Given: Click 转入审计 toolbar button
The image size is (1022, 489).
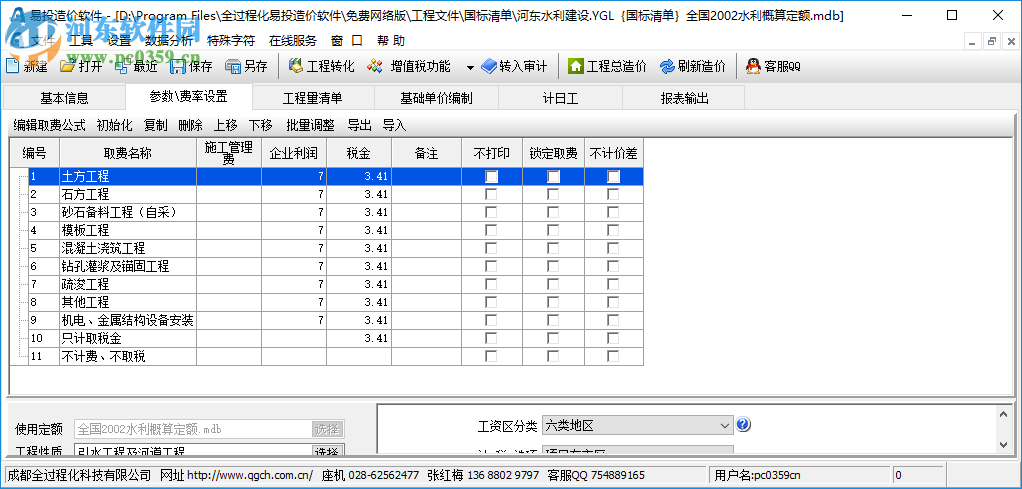Looking at the screenshot, I should pyautogui.click(x=514, y=67).
